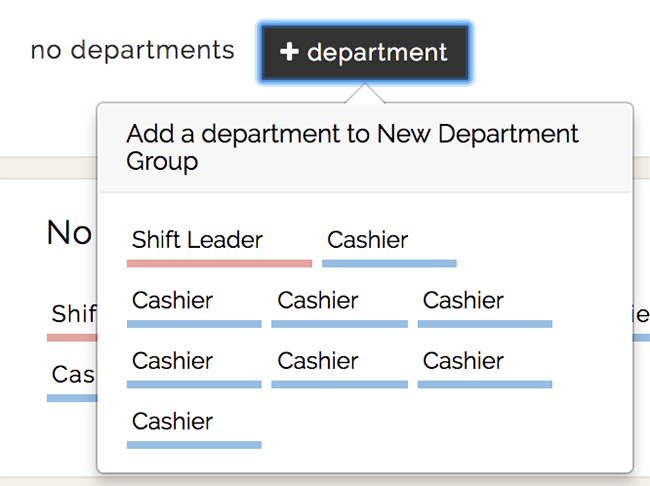Select the lone Cashier in popover's bottom row
The height and width of the screenshot is (486, 650).
pos(173,421)
